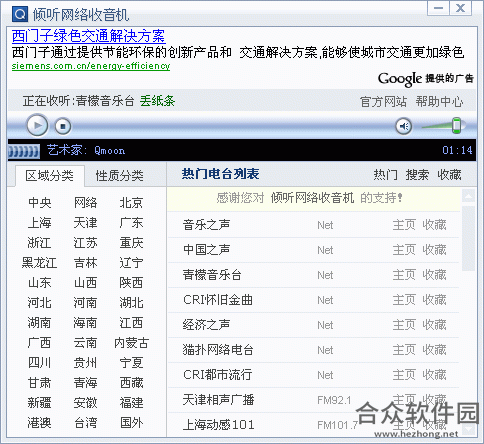Viewport: 484px width, 444px height.
Task: Select 广东 region
Action: [x=131, y=223]
